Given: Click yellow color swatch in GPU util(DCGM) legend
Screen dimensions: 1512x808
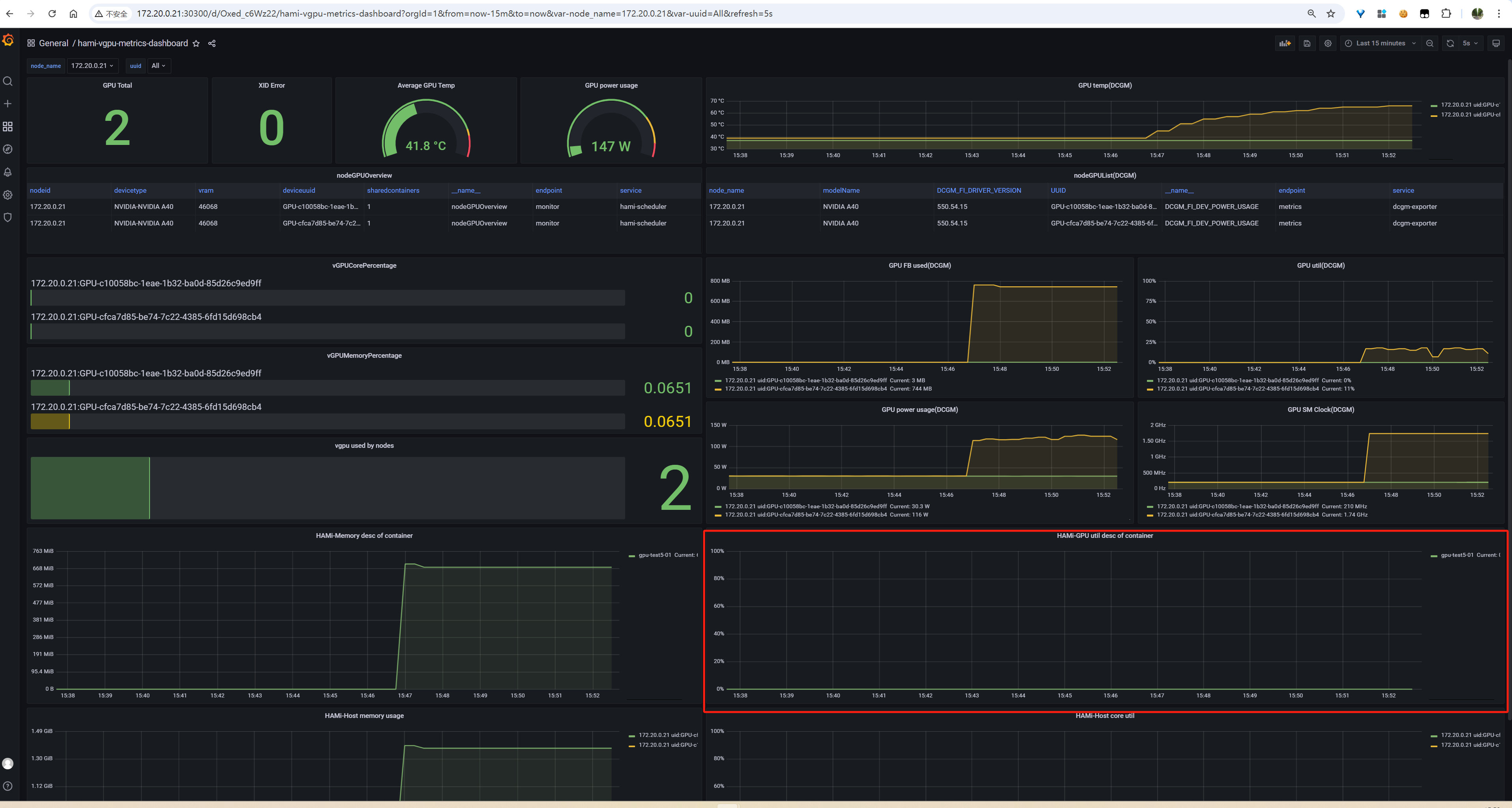Looking at the screenshot, I should 1150,389.
